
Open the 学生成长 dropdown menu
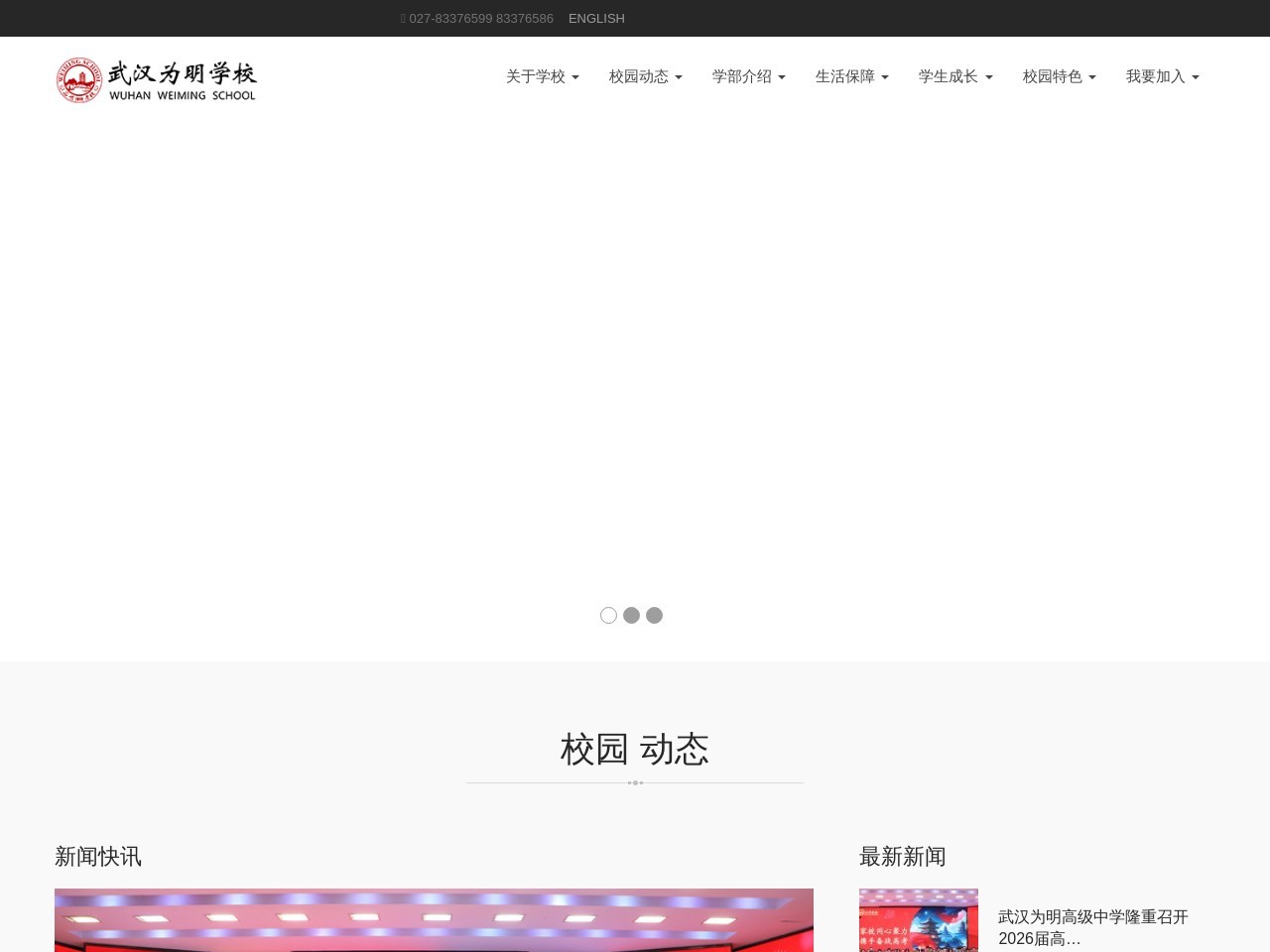[955, 76]
